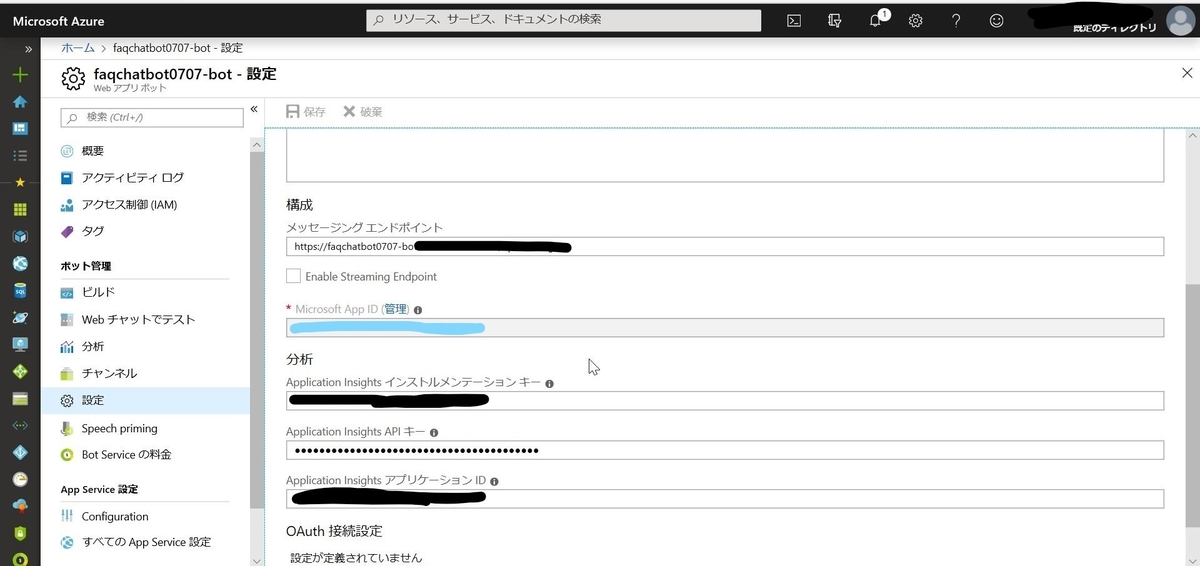The height and width of the screenshot is (566, 1200).
Task: Open Speech priming menu item
Action: [x=145, y=428]
